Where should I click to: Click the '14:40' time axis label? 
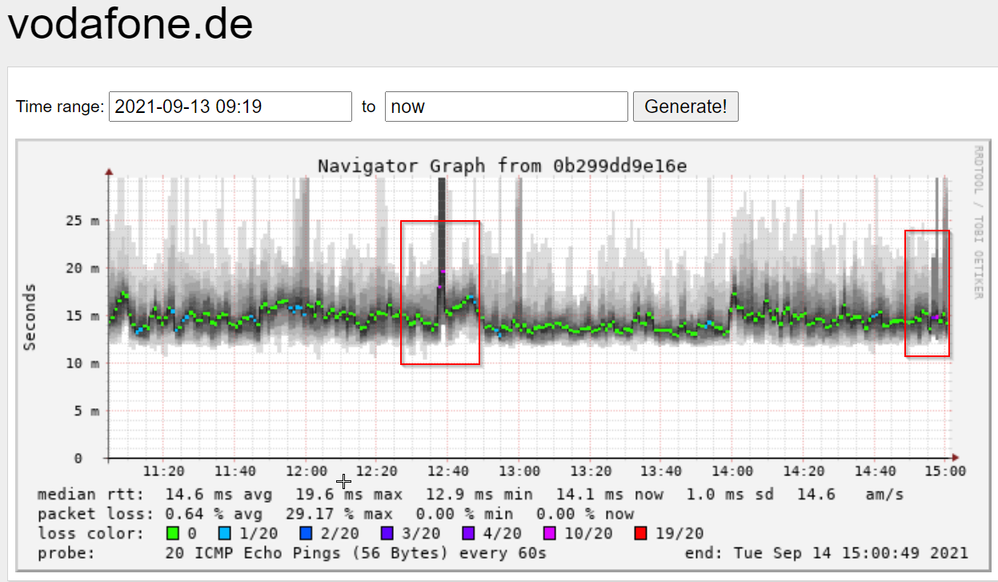(875, 471)
